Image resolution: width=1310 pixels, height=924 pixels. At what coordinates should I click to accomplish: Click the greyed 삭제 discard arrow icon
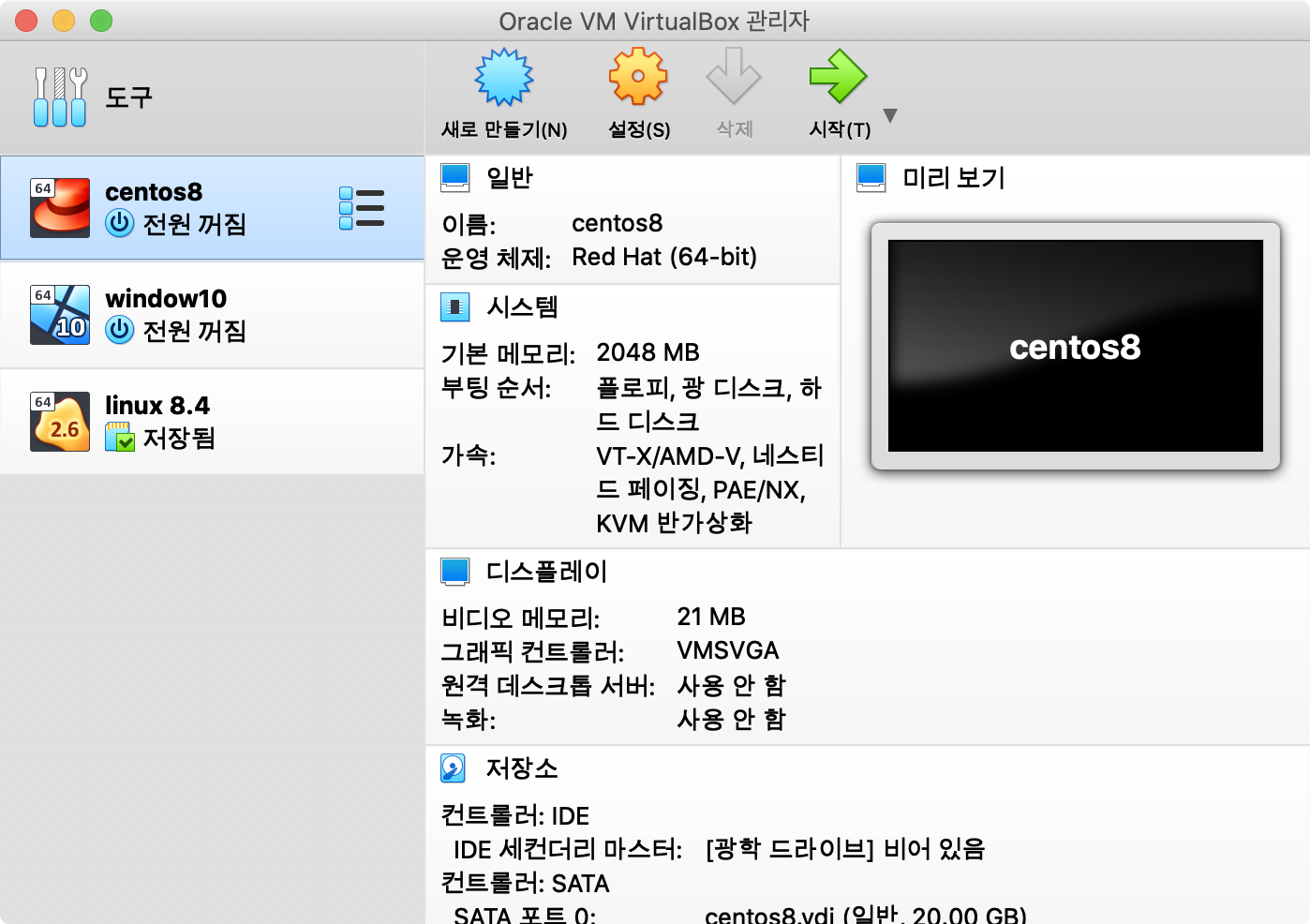734,76
